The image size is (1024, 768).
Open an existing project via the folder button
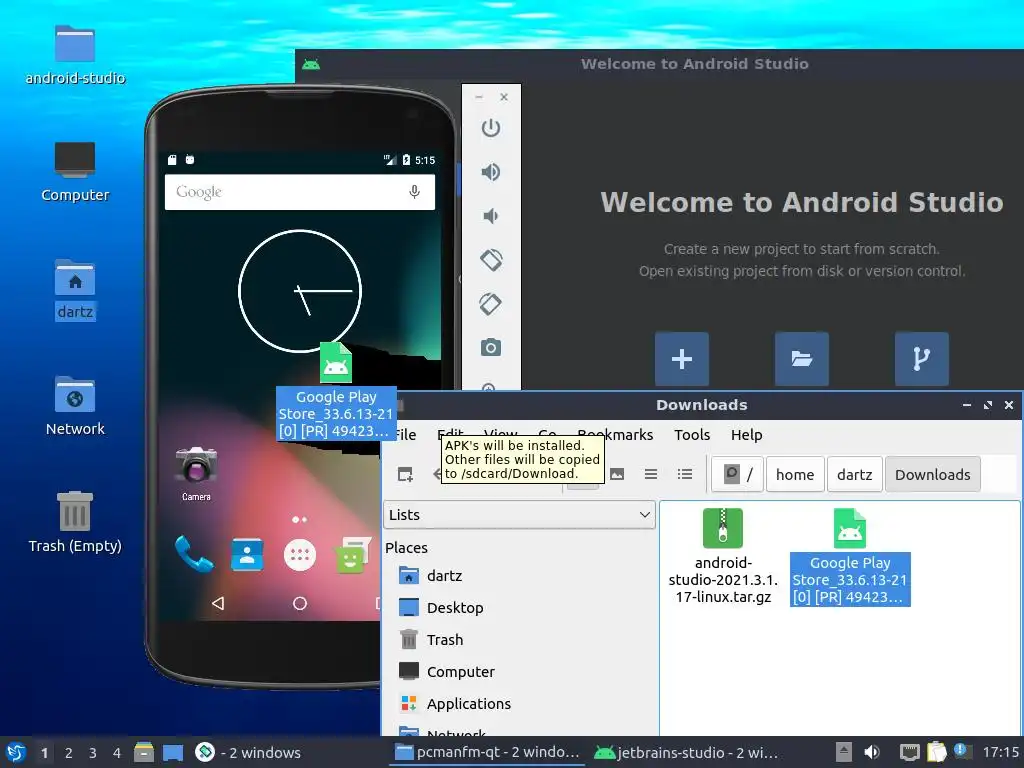(801, 359)
